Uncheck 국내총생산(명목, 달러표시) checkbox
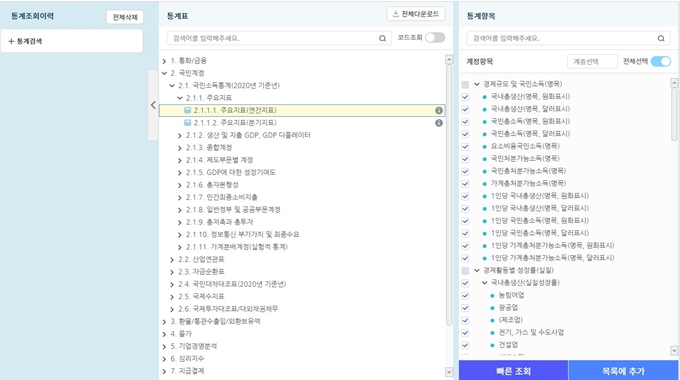 coord(465,109)
